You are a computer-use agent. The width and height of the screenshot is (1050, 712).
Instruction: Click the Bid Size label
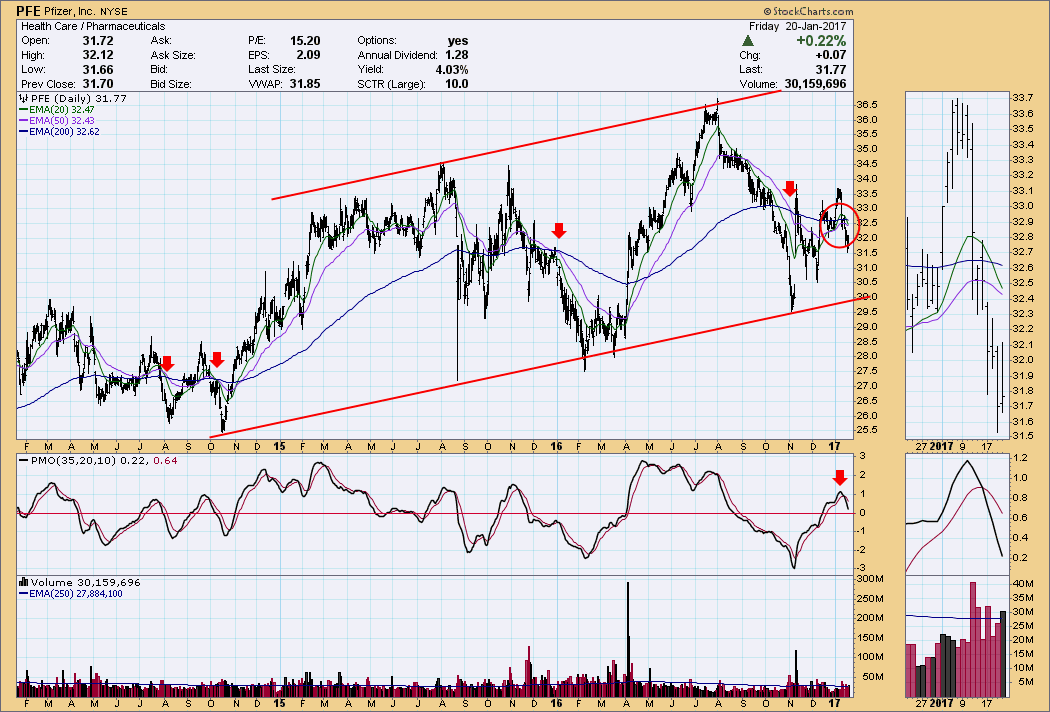[171, 84]
